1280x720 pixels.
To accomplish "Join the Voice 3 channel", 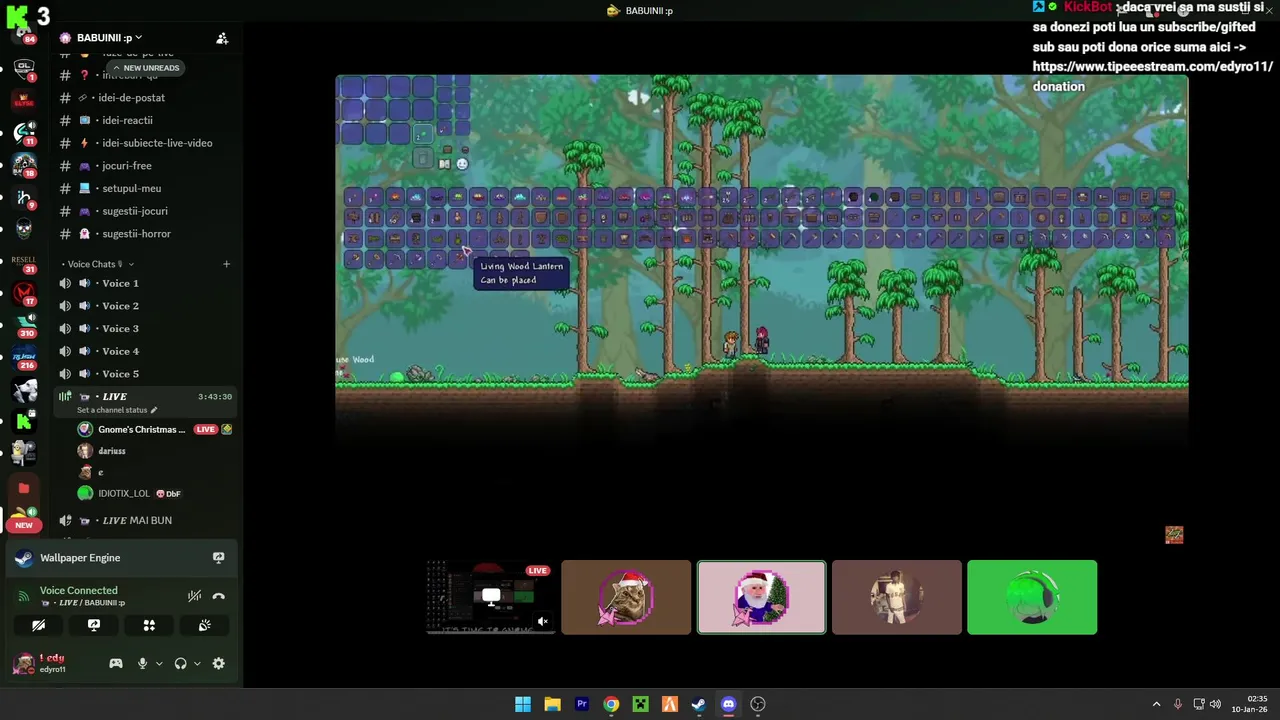I will tap(145, 329).
